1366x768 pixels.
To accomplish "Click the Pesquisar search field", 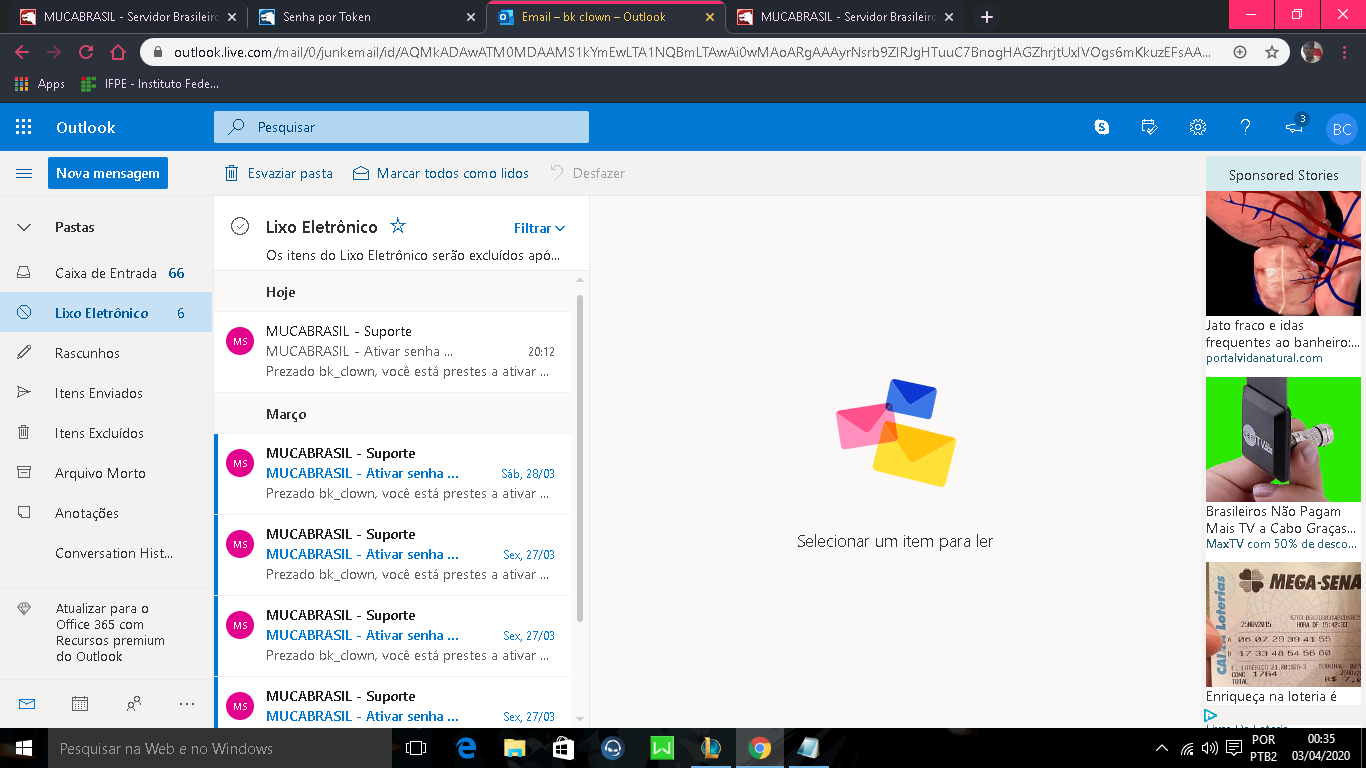I will pos(400,127).
